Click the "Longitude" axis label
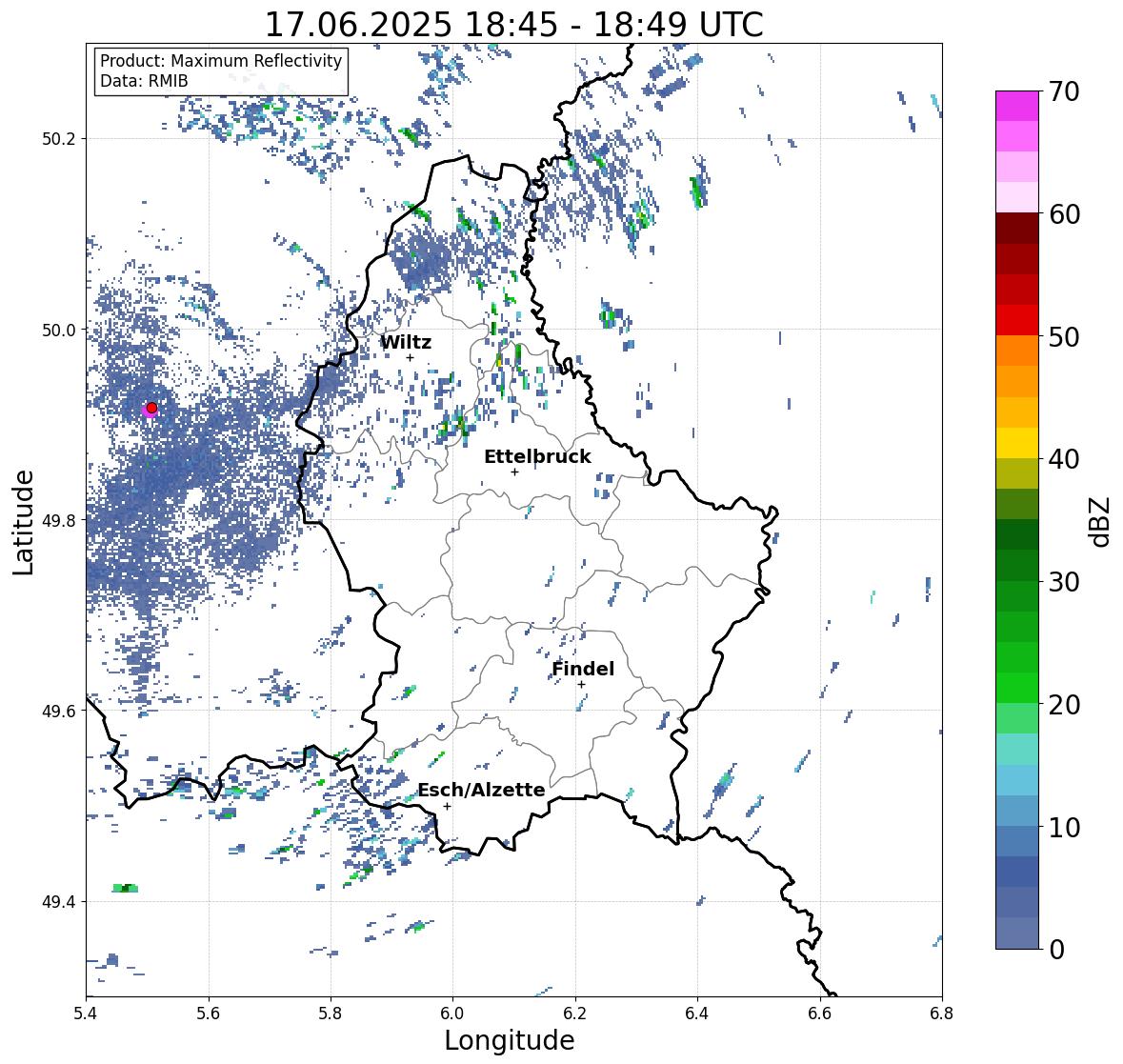This screenshot has width=1123, height=1064. point(510,1040)
